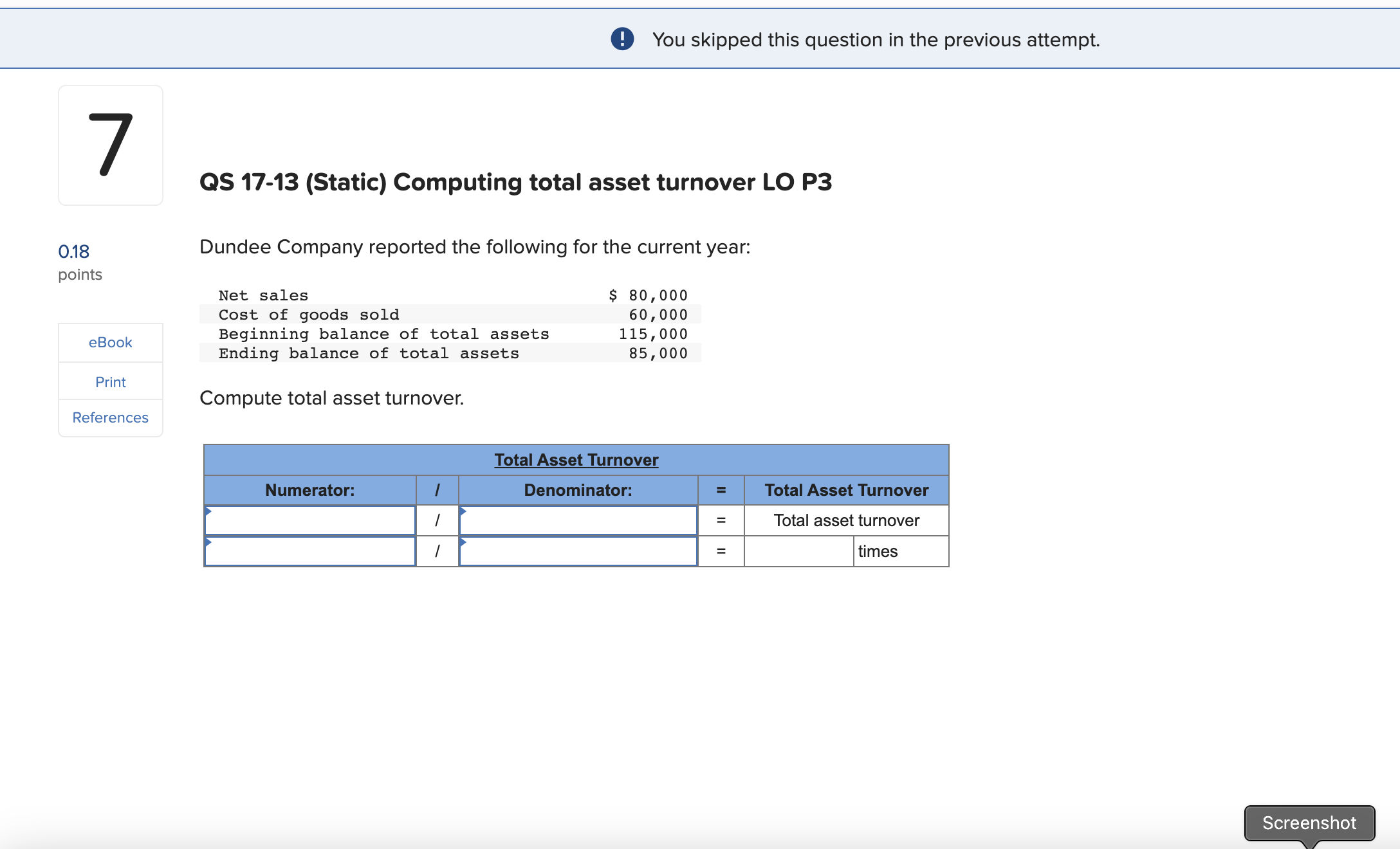Click the References link
The image size is (1400, 849).
[x=110, y=417]
